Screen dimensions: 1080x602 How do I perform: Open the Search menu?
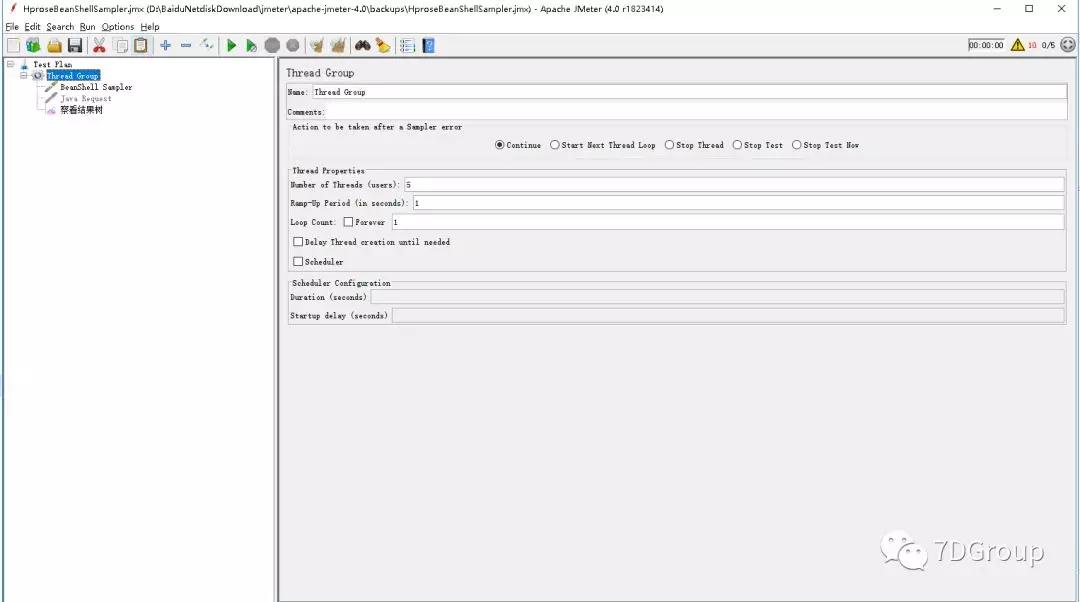click(60, 27)
